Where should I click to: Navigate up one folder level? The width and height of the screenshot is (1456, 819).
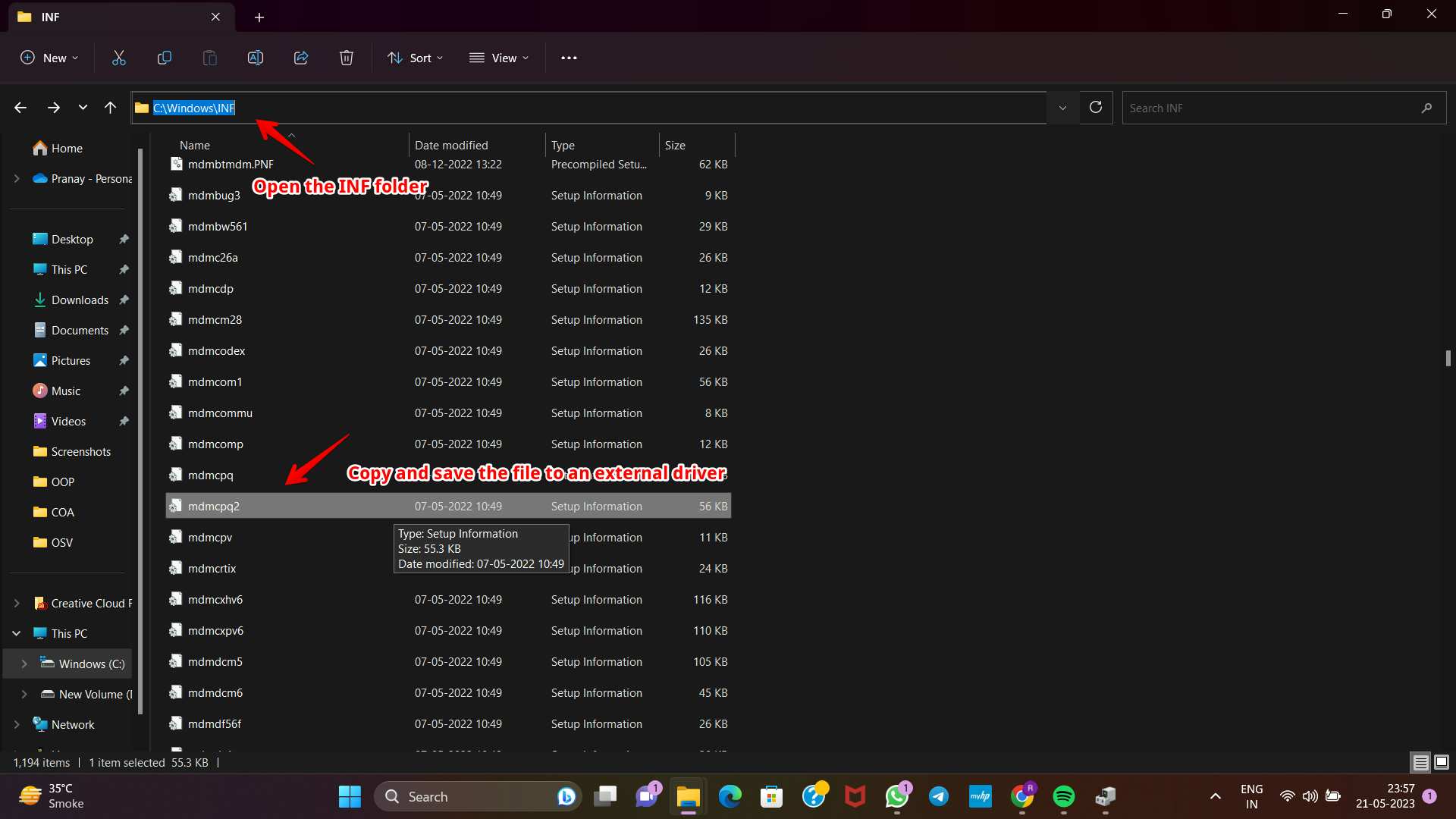coord(110,108)
